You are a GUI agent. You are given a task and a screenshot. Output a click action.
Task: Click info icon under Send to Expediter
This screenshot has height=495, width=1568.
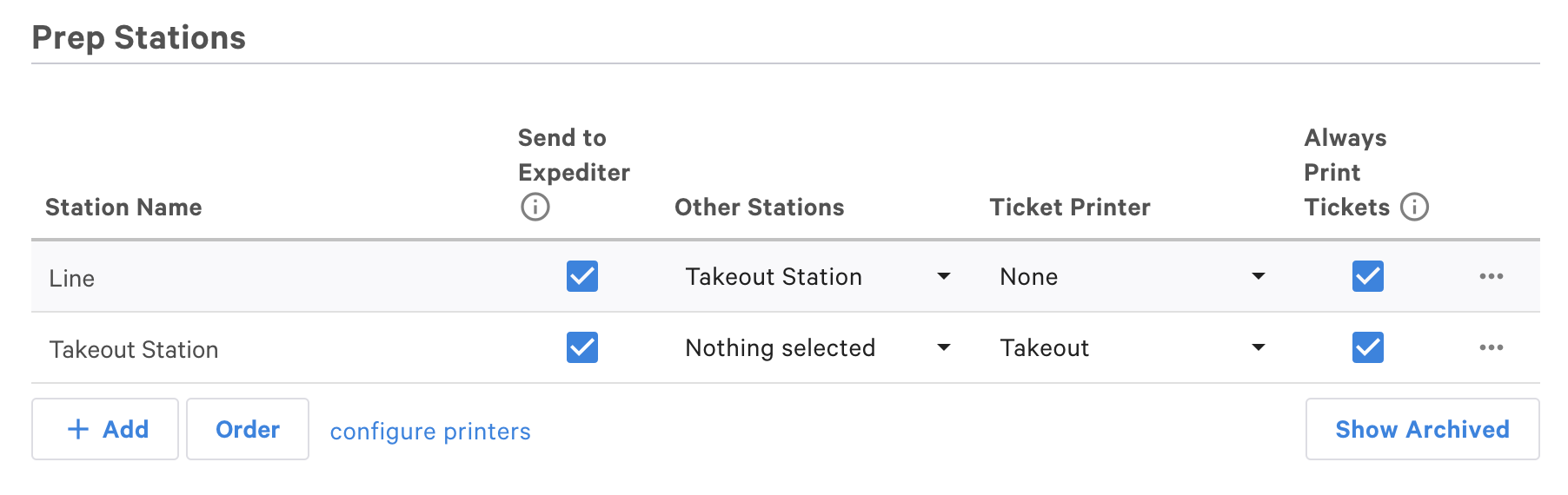click(x=535, y=207)
